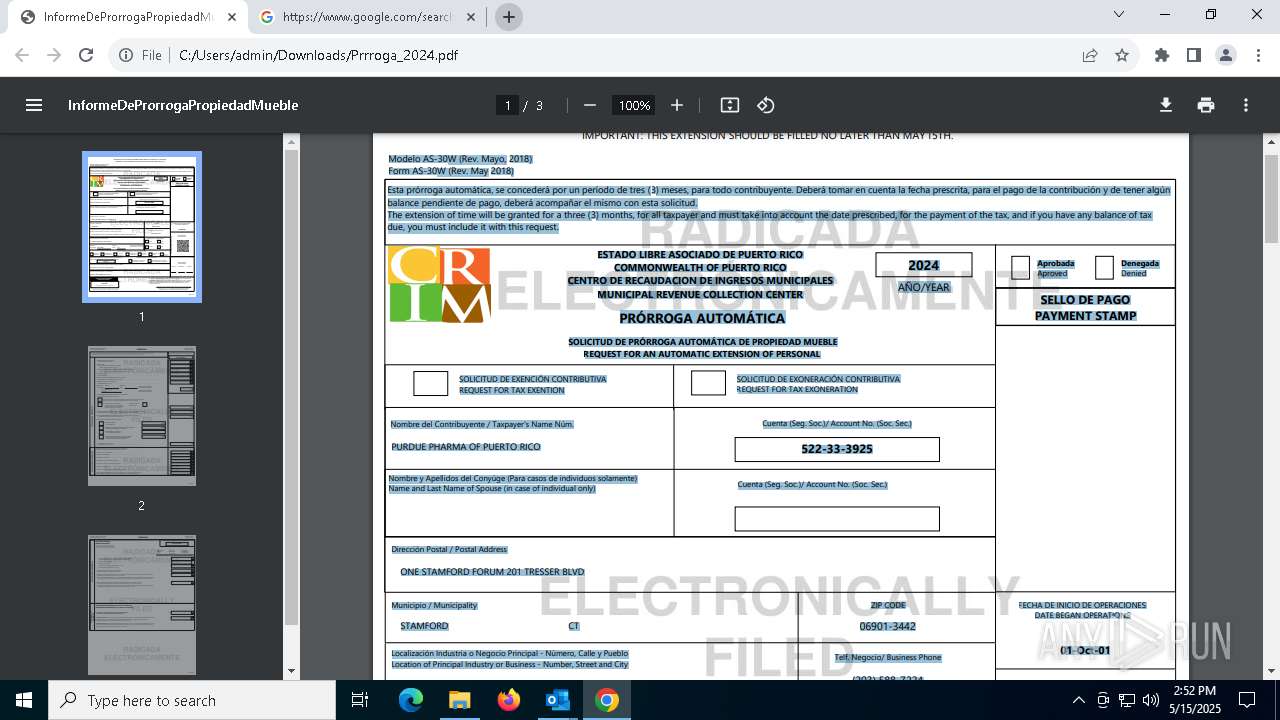Close the Google search tab
Viewport: 1280px width, 720px height.
coord(472,17)
